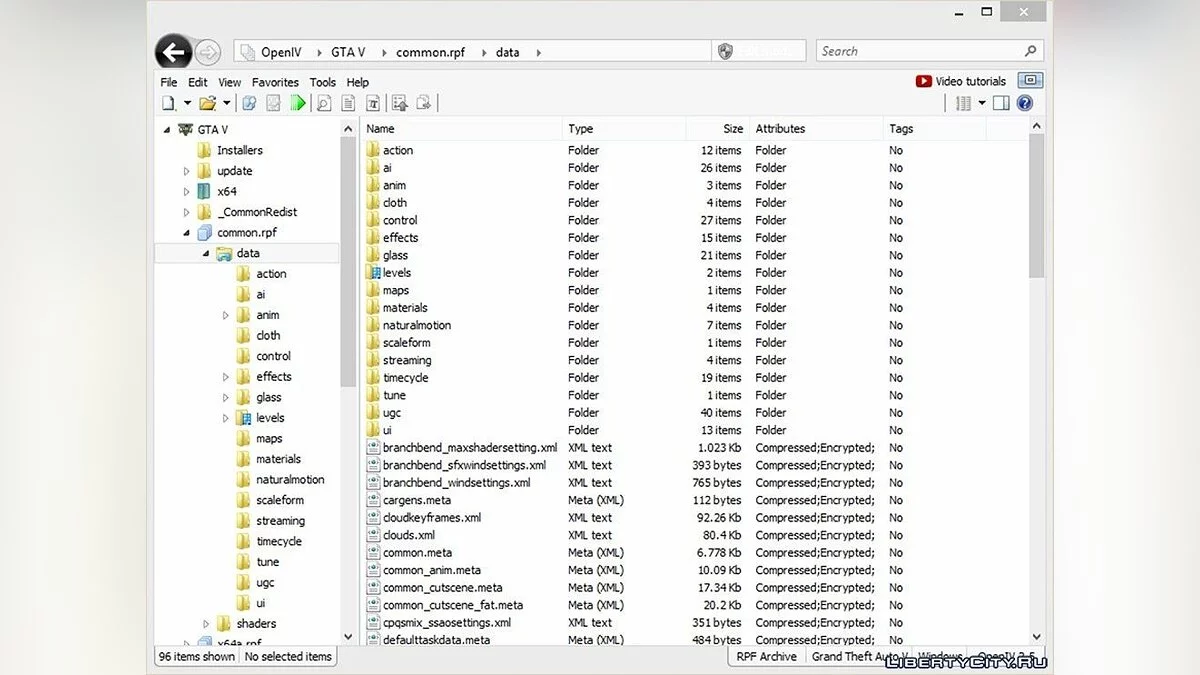Open the view columns dropdown arrow
Screen dimensions: 1200x675
981,103
